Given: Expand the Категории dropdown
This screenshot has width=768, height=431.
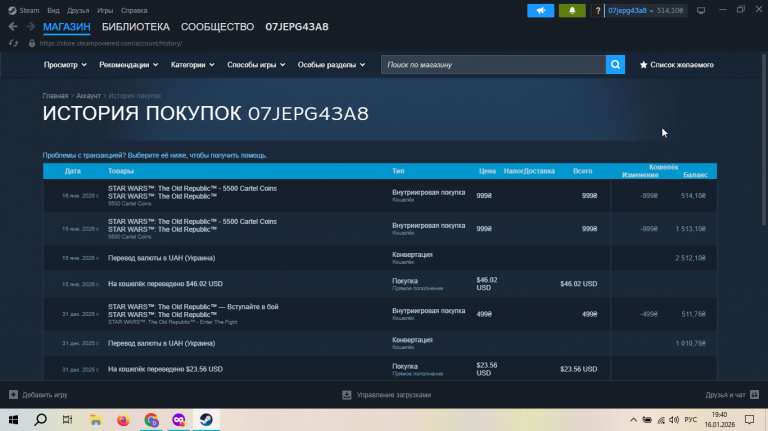Looking at the screenshot, I should click(x=192, y=65).
